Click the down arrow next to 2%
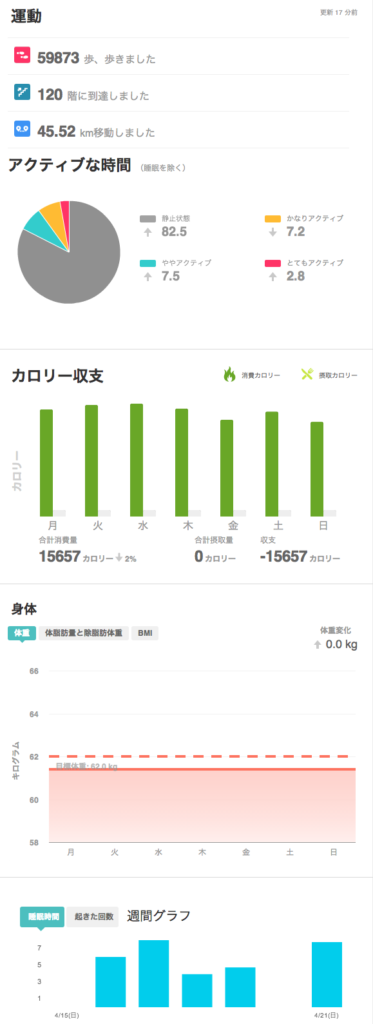Image resolution: width=373 pixels, height=1024 pixels. tap(119, 558)
